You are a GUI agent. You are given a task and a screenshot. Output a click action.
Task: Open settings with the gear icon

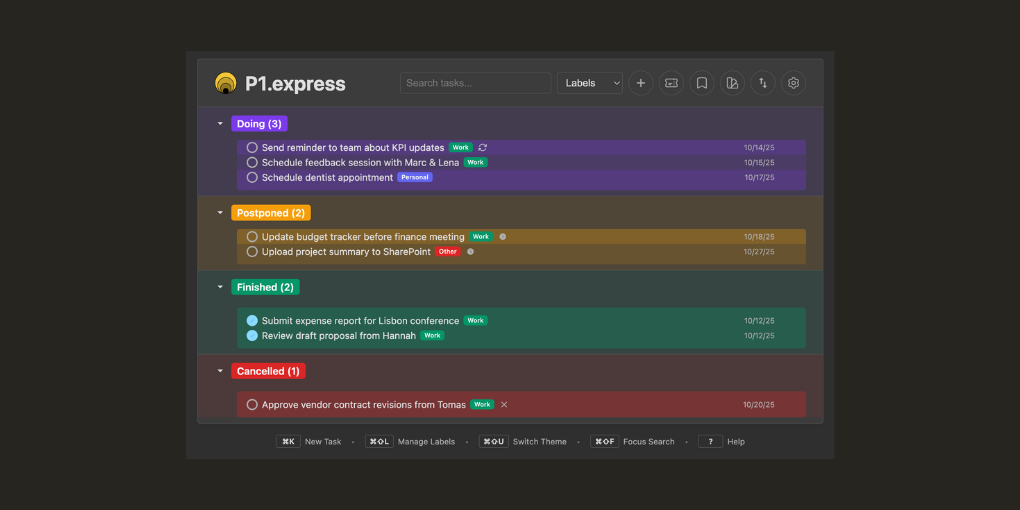pos(793,83)
